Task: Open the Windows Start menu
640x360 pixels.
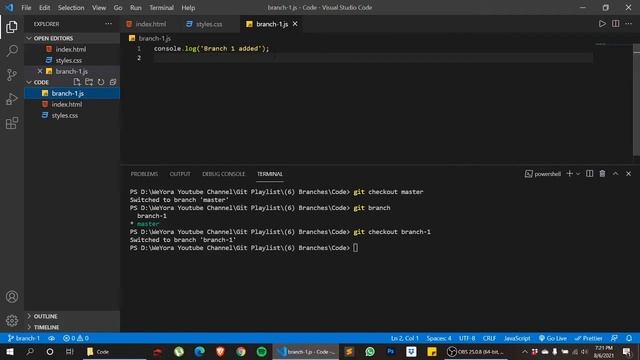Action: tap(10, 352)
